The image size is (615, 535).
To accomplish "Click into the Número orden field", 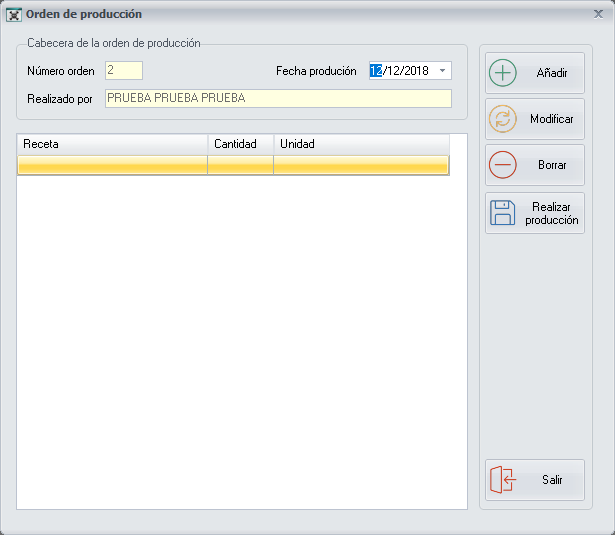I will click(x=124, y=71).
